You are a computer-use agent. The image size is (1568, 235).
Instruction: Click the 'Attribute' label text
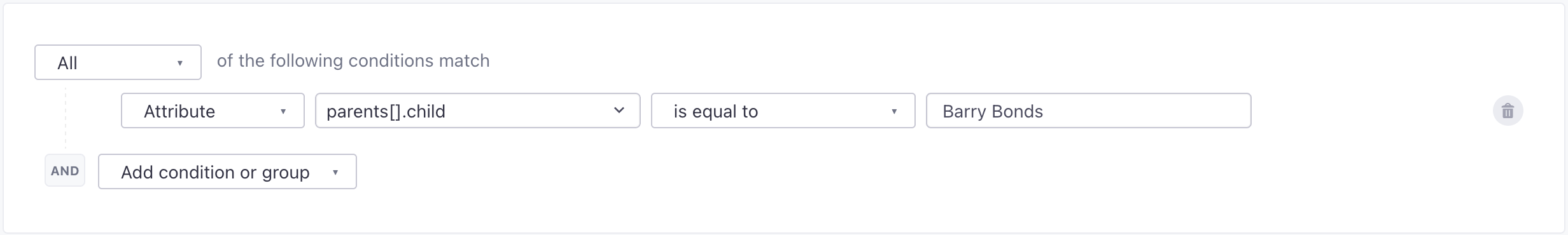[x=179, y=111]
